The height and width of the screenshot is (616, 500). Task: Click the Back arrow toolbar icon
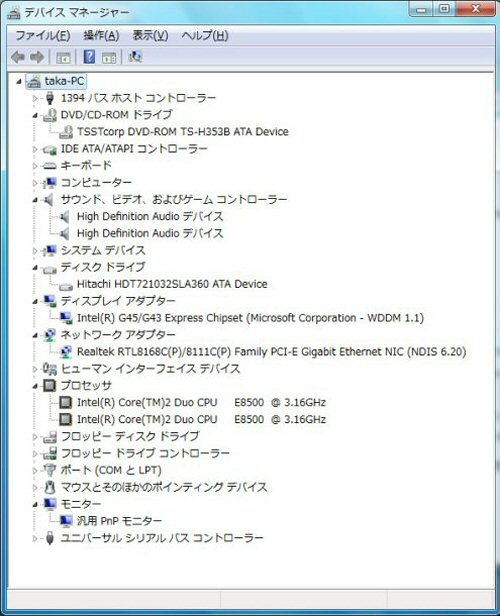tap(18, 57)
